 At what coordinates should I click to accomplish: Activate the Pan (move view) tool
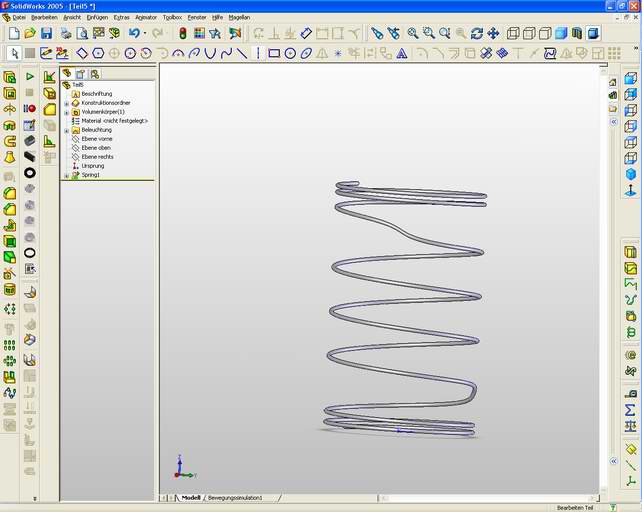point(493,33)
